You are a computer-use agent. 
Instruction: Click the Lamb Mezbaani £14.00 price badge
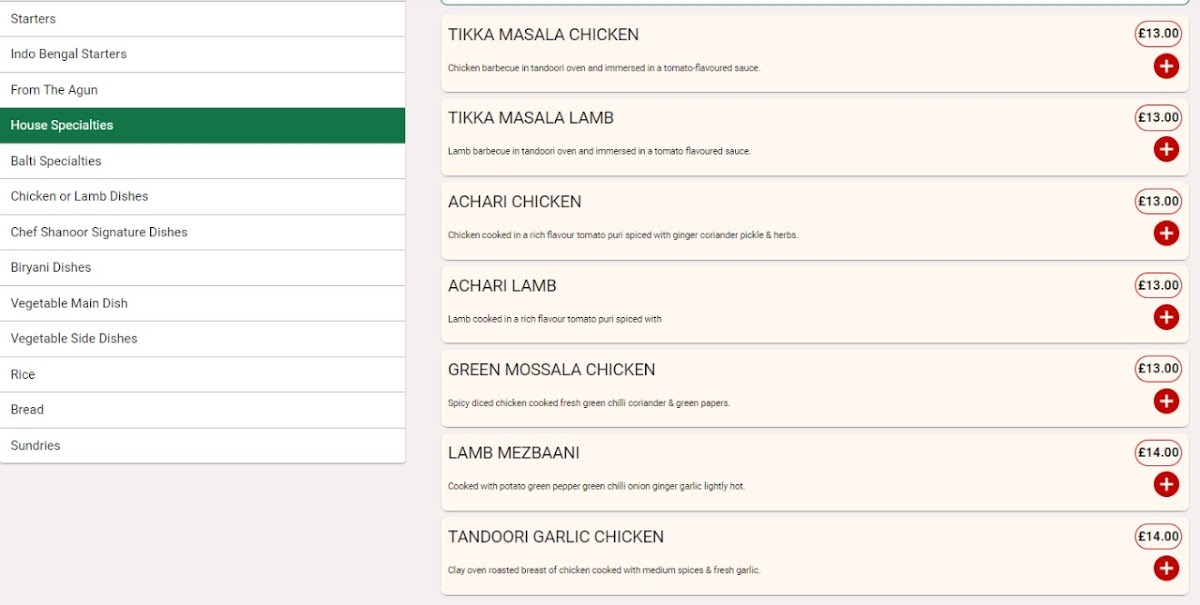point(1158,452)
